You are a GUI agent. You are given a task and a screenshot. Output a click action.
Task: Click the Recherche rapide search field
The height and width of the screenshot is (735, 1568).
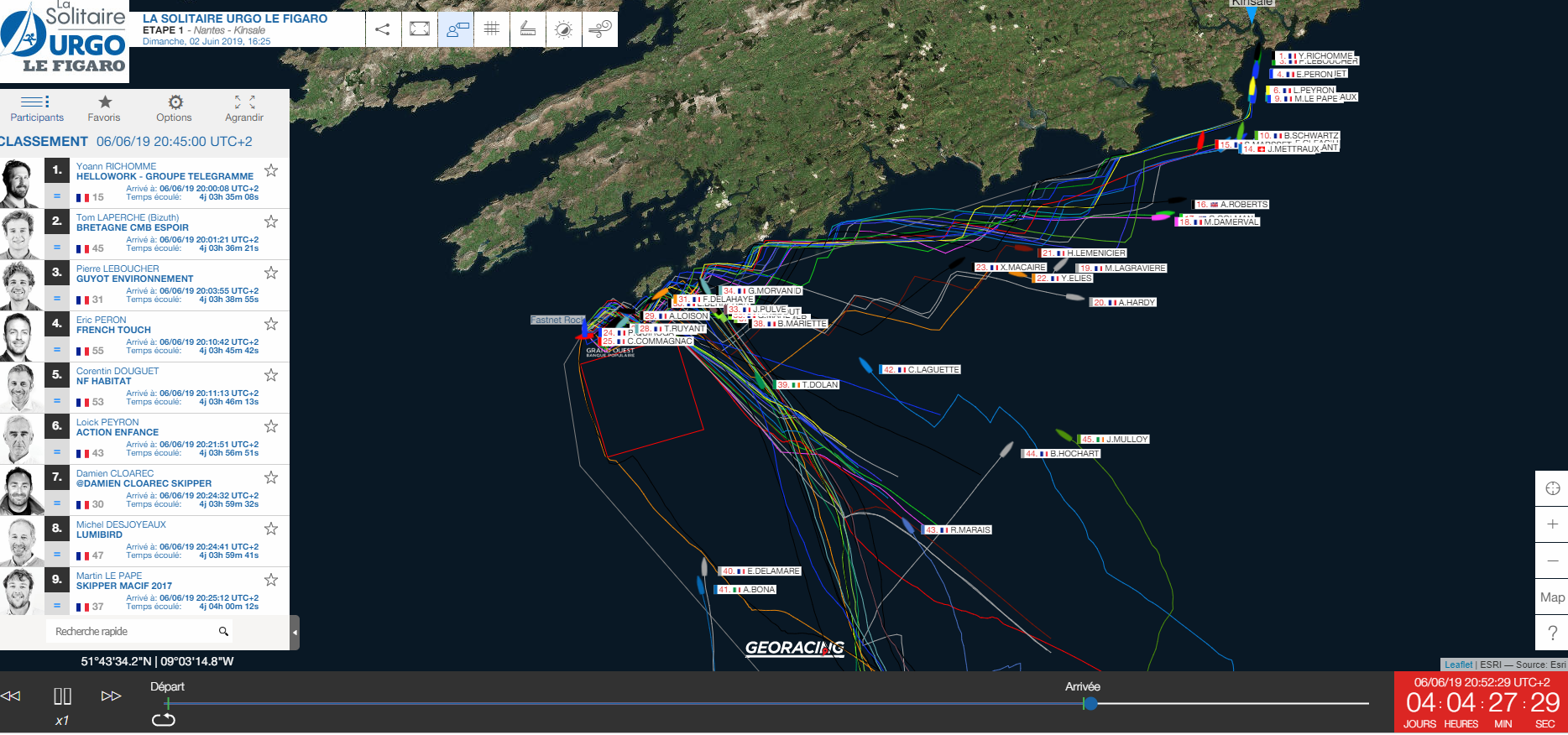[130, 631]
